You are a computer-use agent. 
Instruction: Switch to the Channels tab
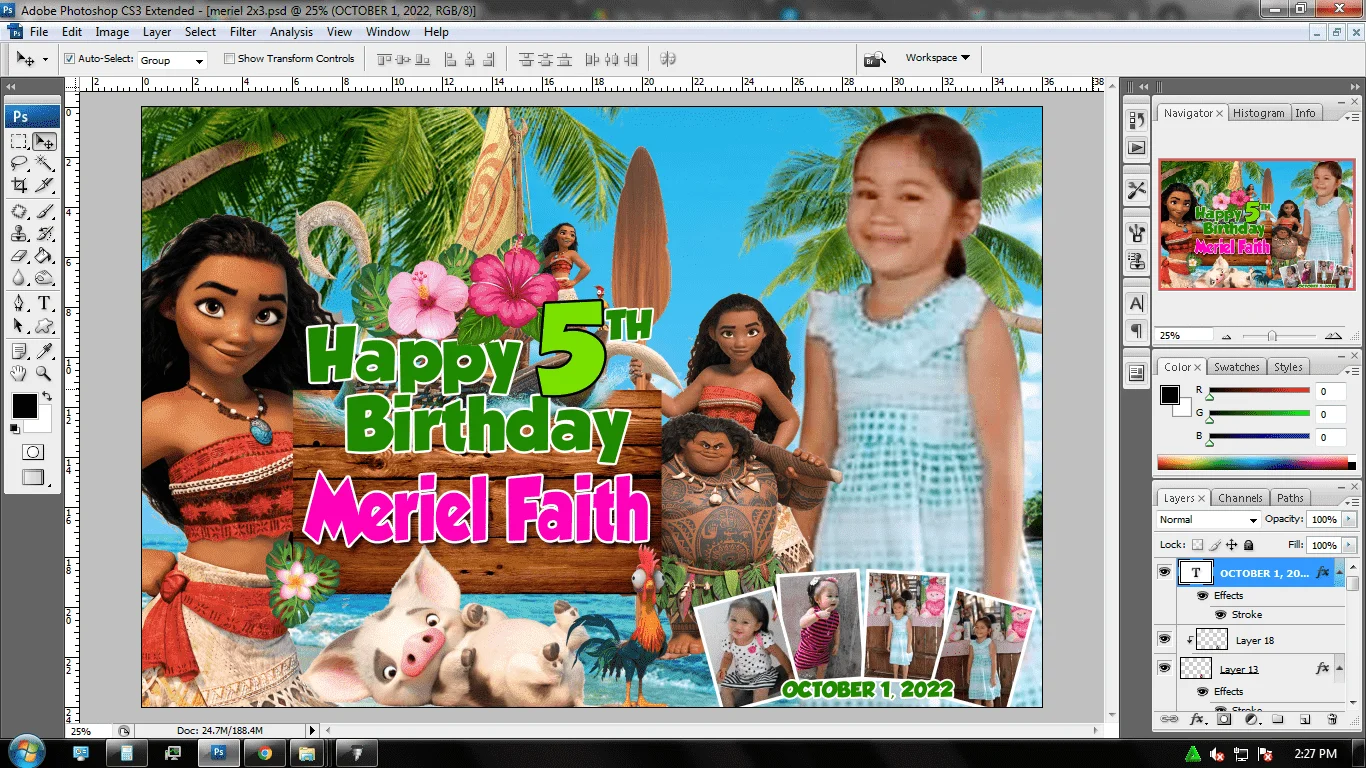tap(1240, 498)
